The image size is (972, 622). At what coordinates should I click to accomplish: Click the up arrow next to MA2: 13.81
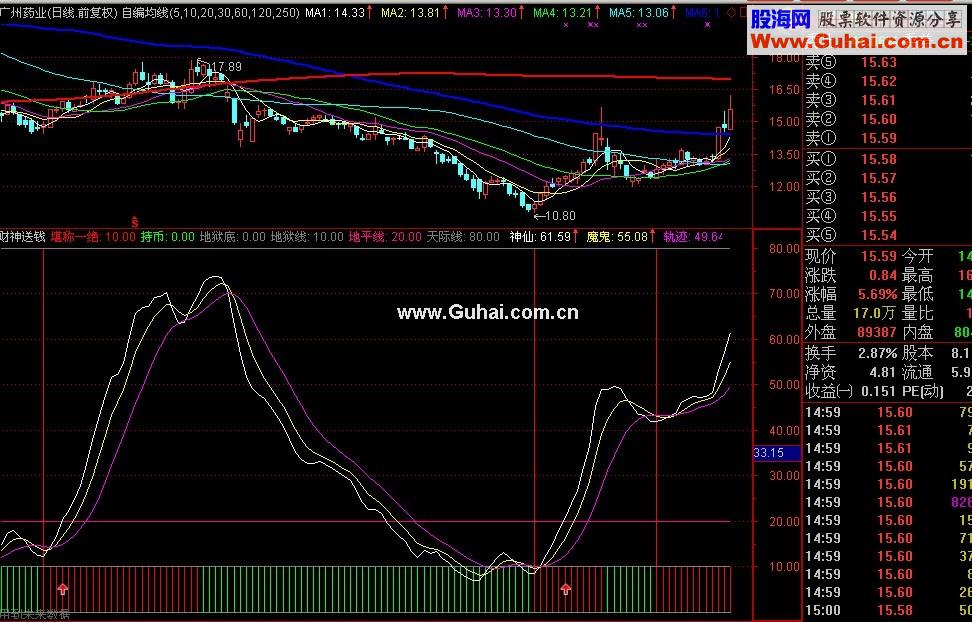click(446, 12)
